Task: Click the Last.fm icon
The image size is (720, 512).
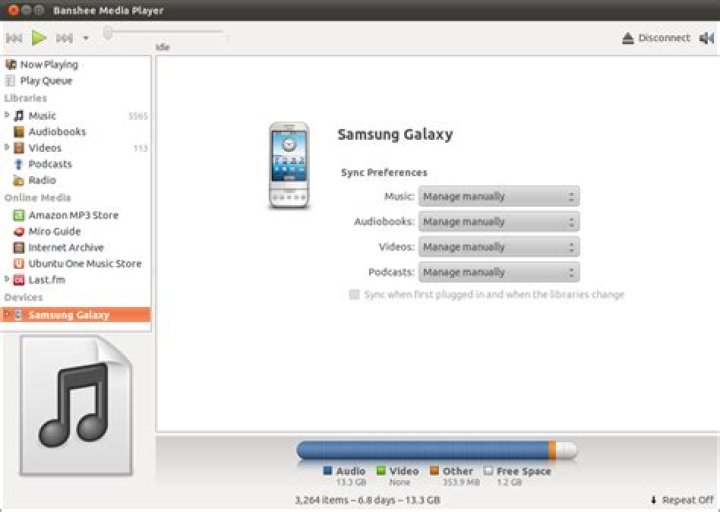Action: point(19,280)
